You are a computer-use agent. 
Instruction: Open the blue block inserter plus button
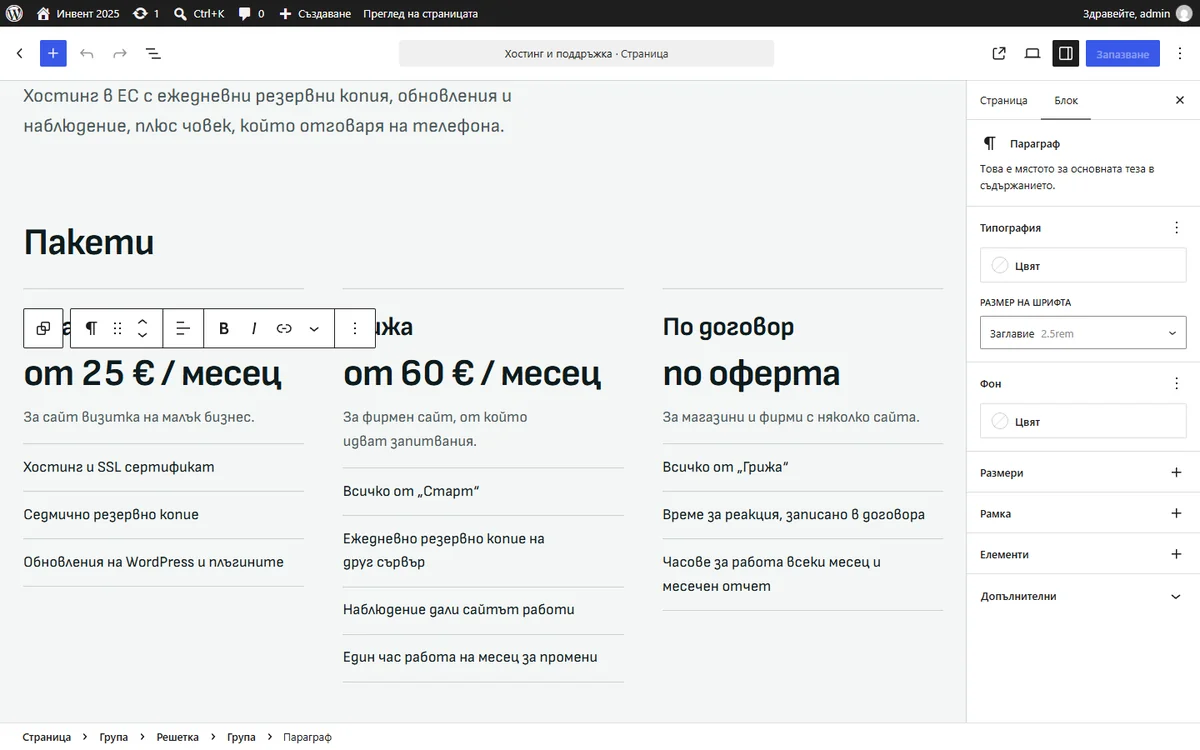click(x=53, y=53)
